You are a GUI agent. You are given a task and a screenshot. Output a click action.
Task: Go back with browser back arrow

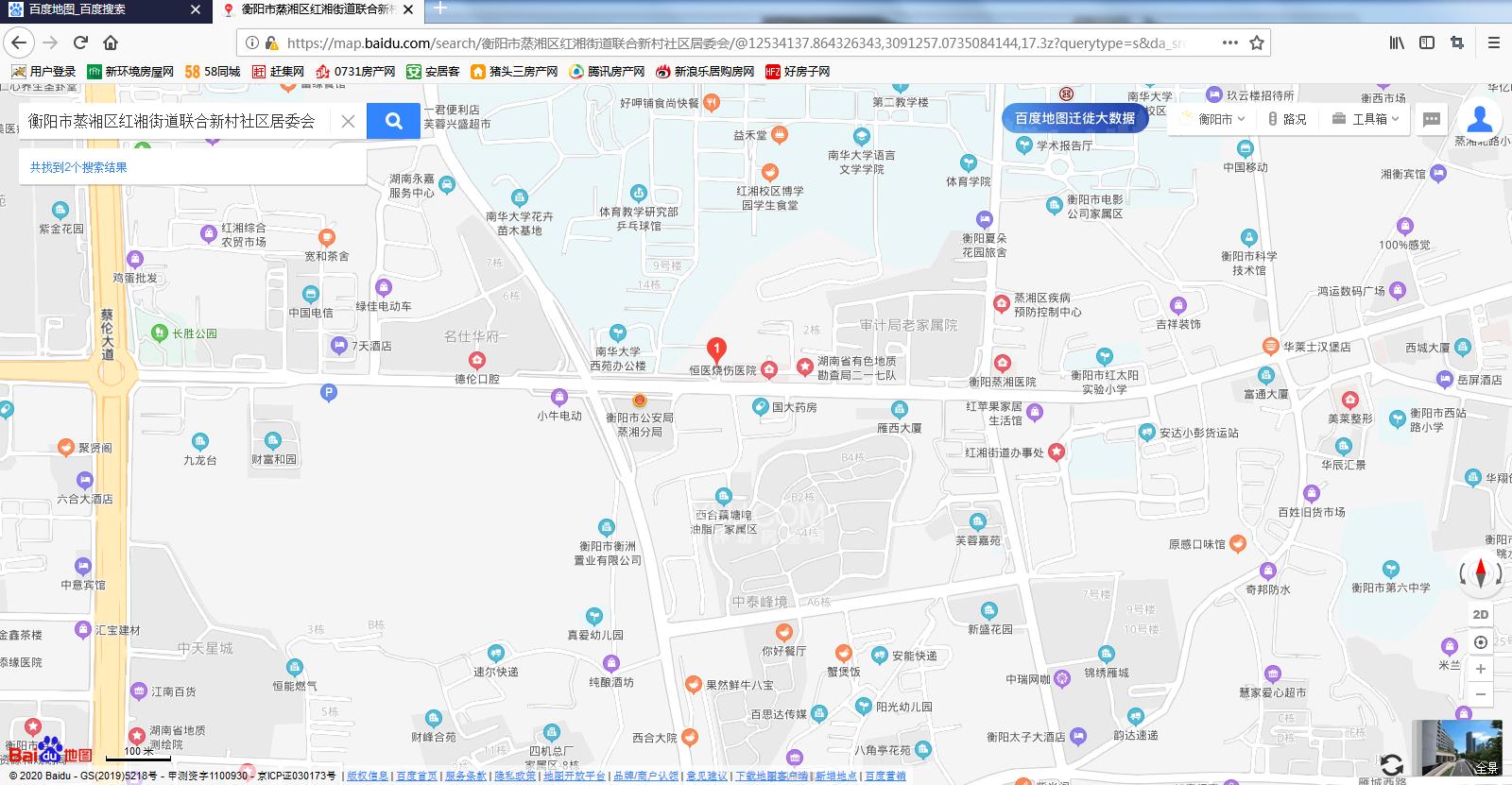(20, 43)
